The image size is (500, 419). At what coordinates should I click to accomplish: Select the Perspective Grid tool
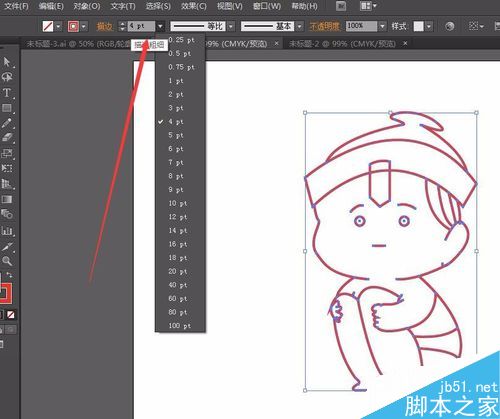(7, 184)
